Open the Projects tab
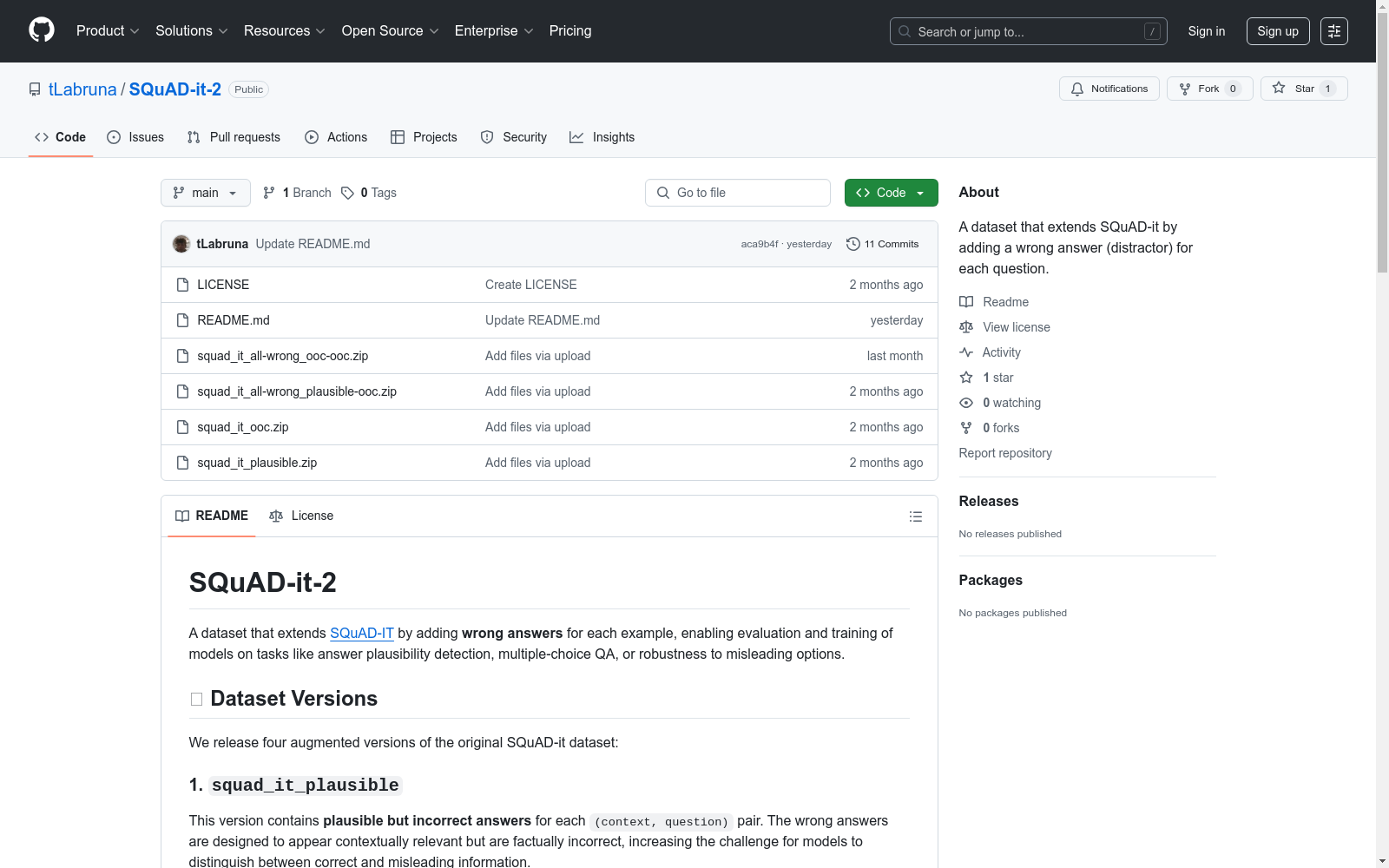The image size is (1389, 868). [424, 137]
